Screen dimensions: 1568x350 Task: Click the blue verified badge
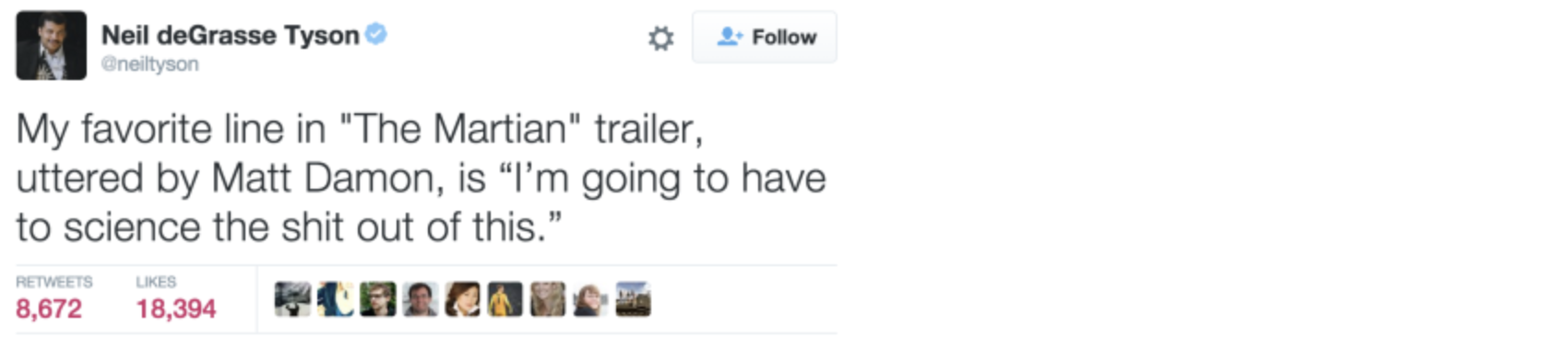point(376,34)
